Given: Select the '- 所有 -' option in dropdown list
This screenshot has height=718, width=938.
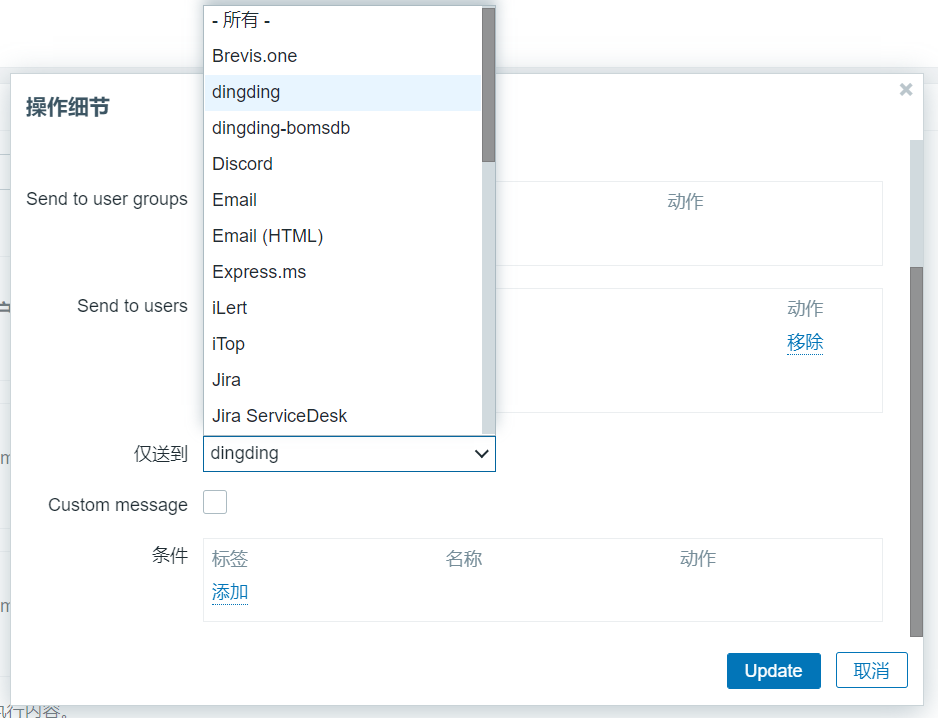Looking at the screenshot, I should click(x=343, y=20).
